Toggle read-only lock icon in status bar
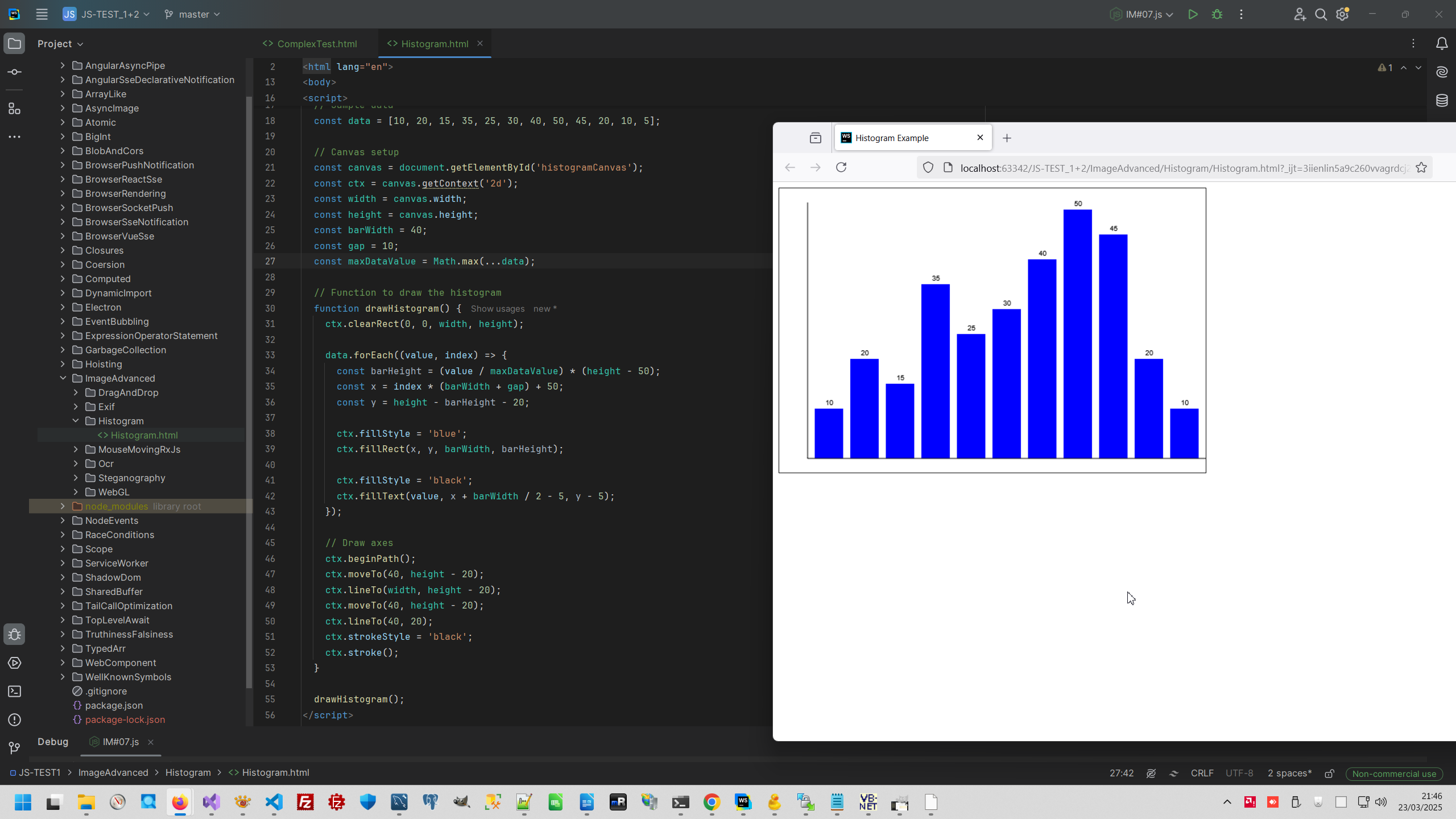Image resolution: width=1456 pixels, height=819 pixels. pyautogui.click(x=1329, y=773)
